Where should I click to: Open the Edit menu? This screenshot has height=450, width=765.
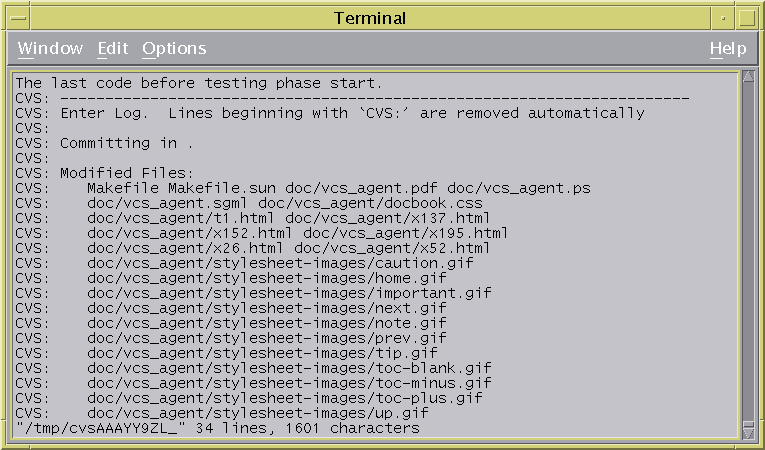pos(113,48)
